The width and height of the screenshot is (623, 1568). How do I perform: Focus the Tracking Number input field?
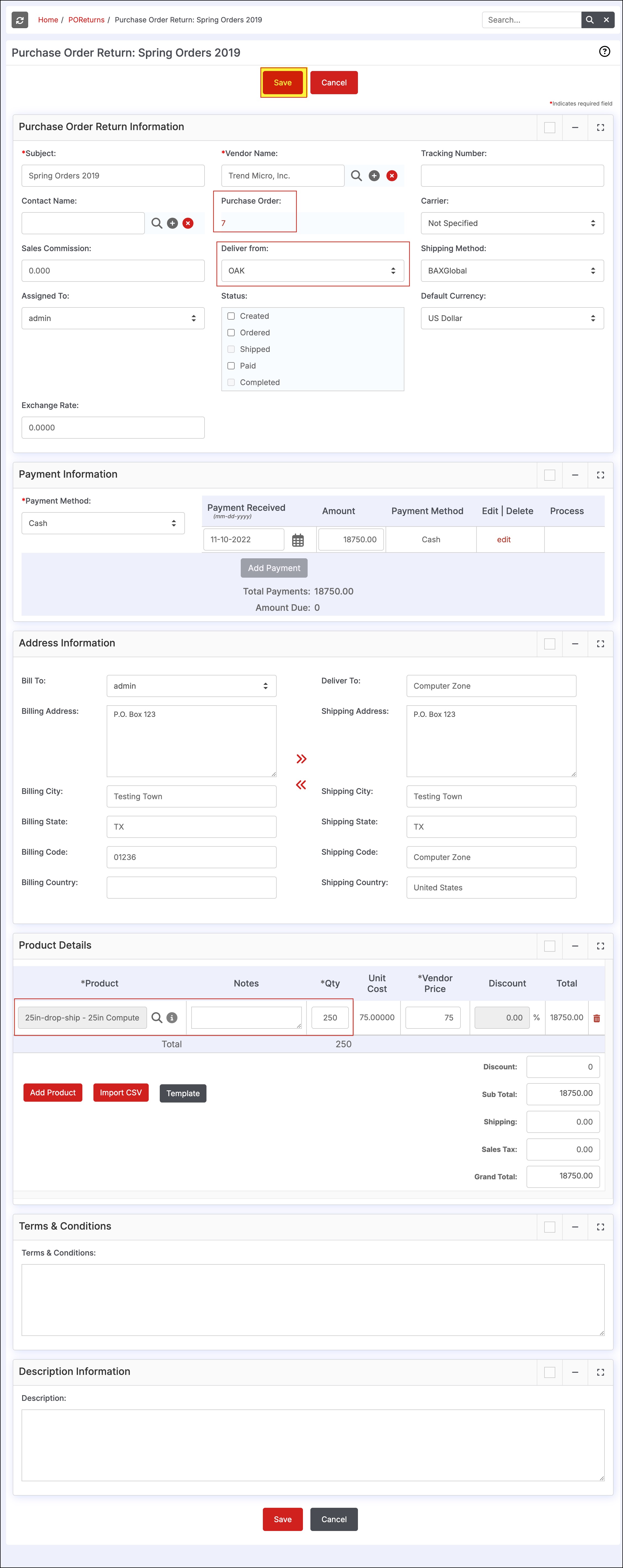click(512, 176)
